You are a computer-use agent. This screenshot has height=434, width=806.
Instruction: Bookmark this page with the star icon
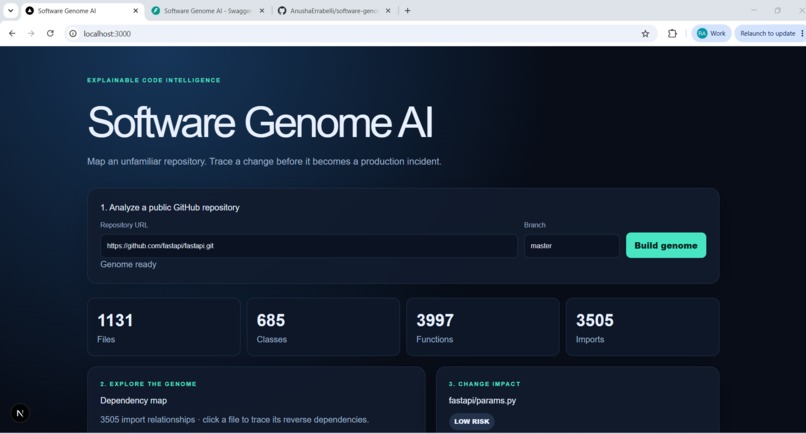click(645, 33)
